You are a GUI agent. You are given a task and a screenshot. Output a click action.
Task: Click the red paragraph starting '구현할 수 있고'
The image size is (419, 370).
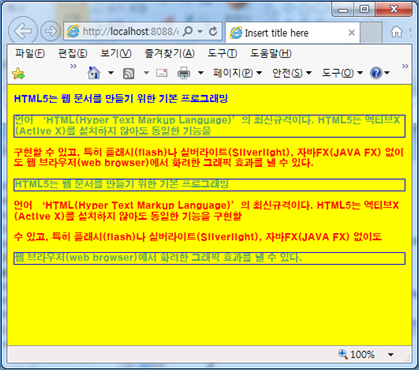(209, 158)
